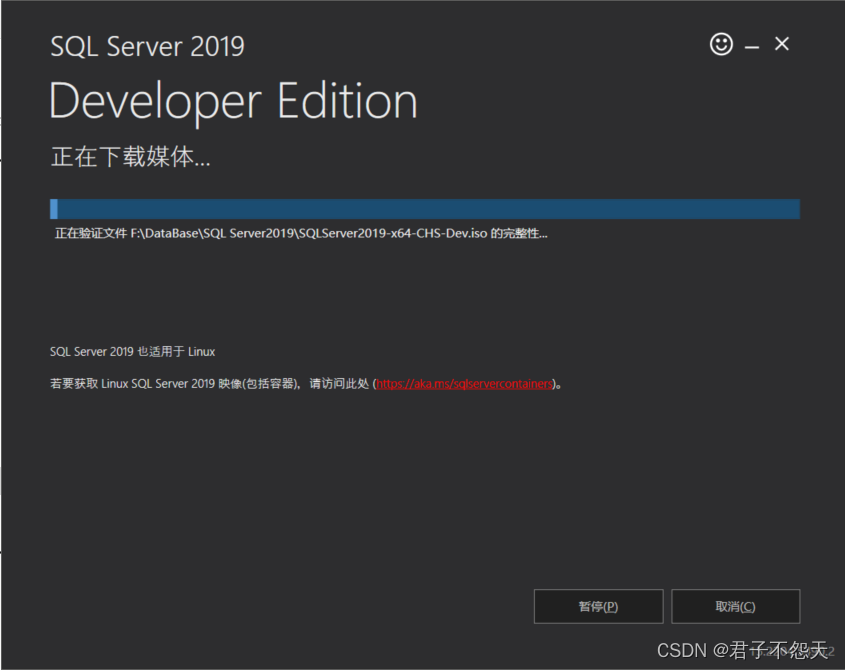Click the 正在下载媒体... heading

click(130, 157)
